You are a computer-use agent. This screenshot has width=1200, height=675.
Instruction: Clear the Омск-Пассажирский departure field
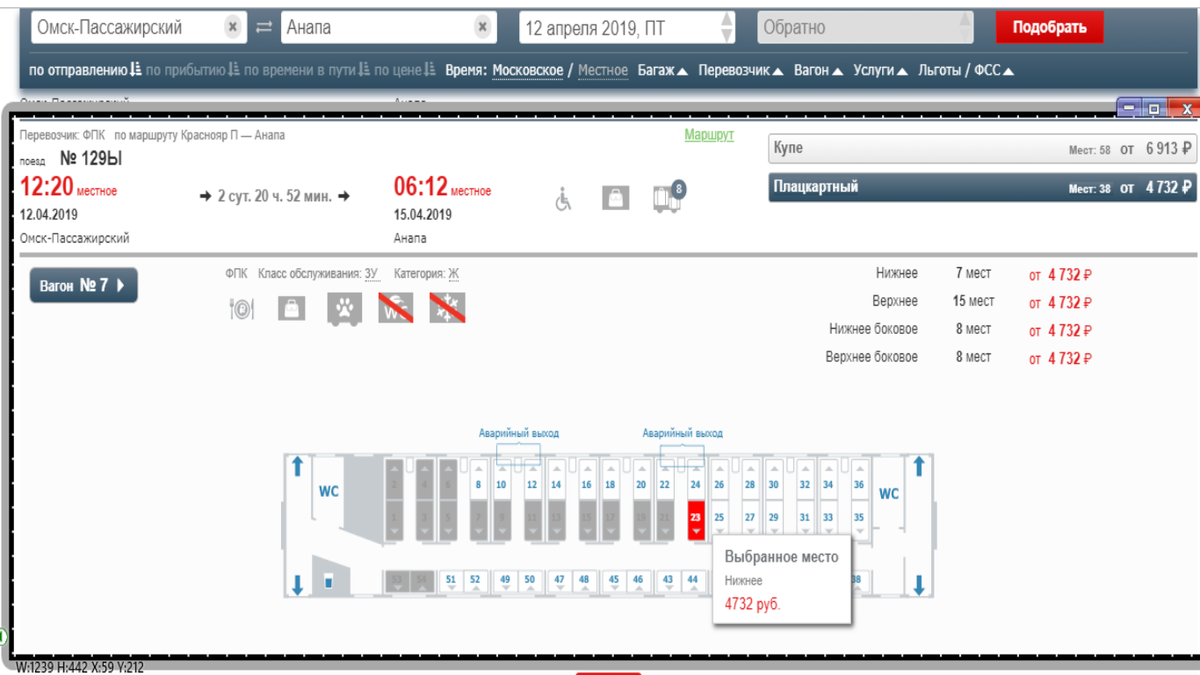(232, 28)
